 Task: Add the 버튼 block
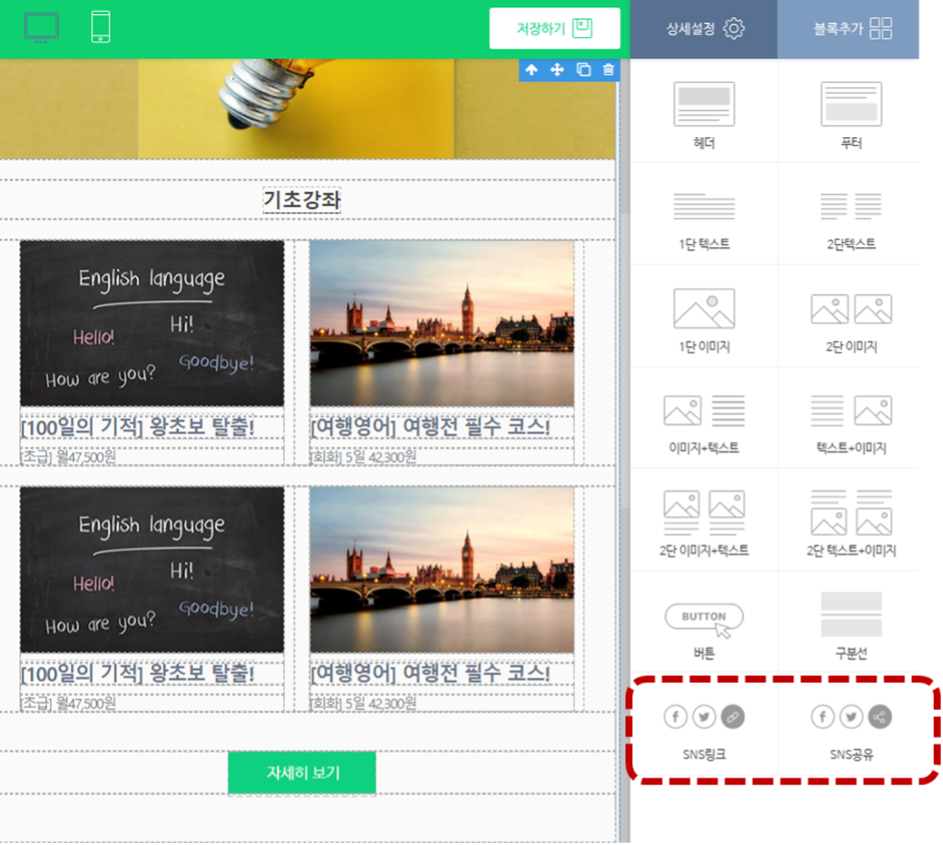704,626
